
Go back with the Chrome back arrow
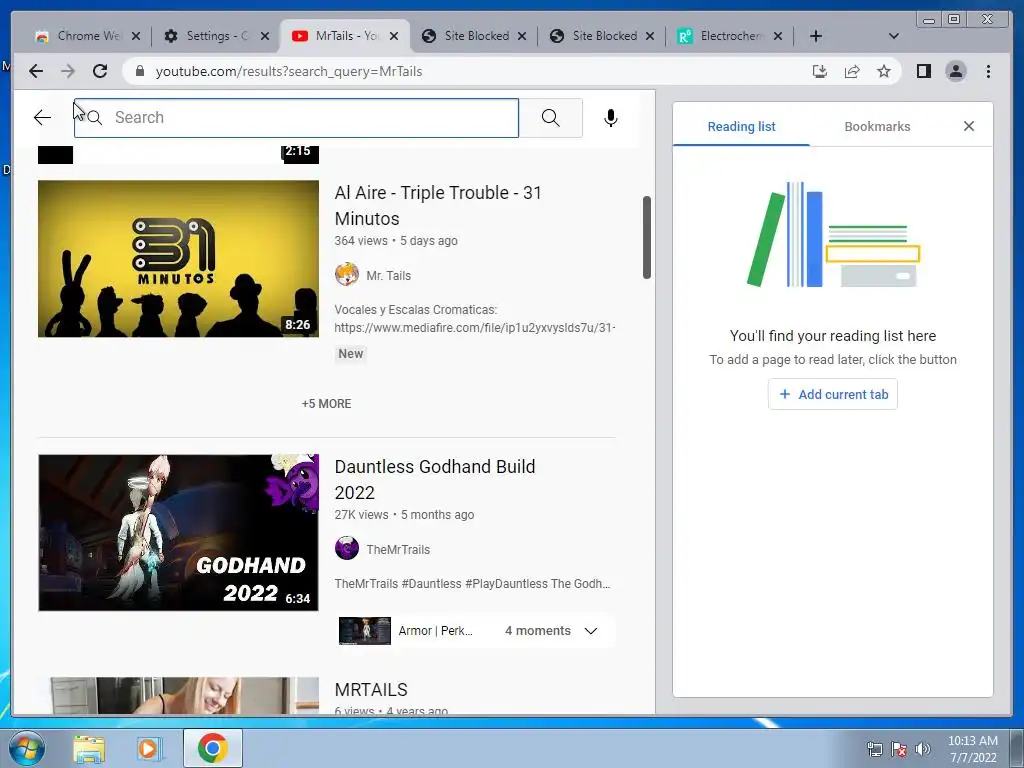(x=36, y=71)
